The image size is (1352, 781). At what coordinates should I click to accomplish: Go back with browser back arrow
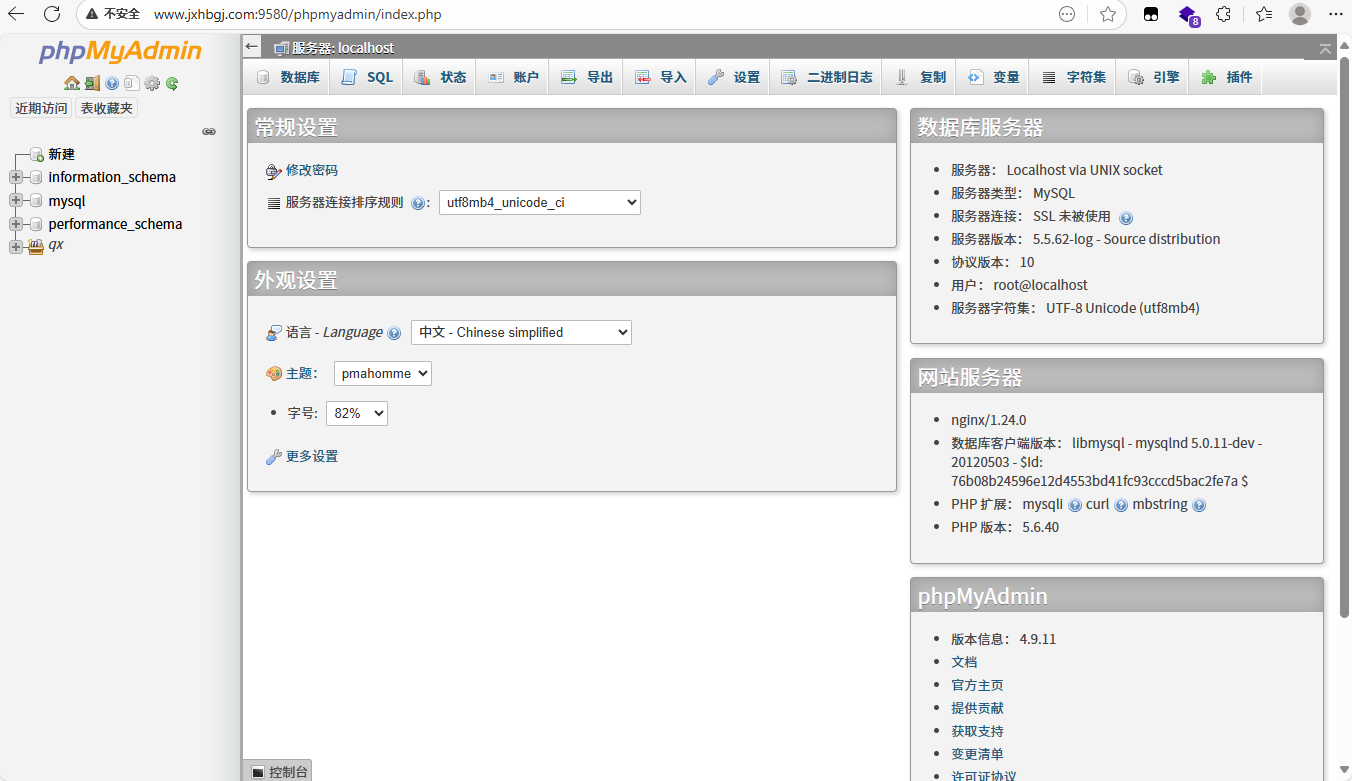tap(16, 14)
